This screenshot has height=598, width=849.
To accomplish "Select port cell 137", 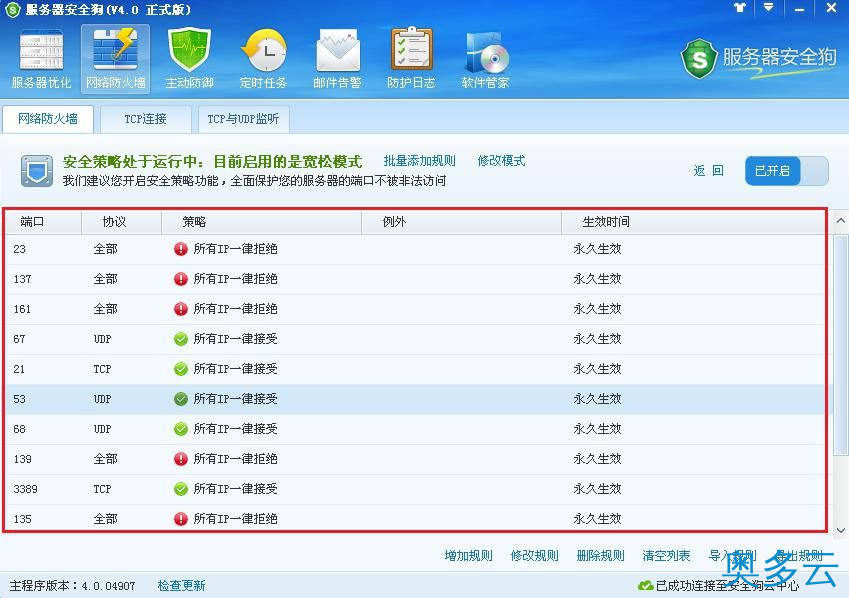I will [22, 279].
